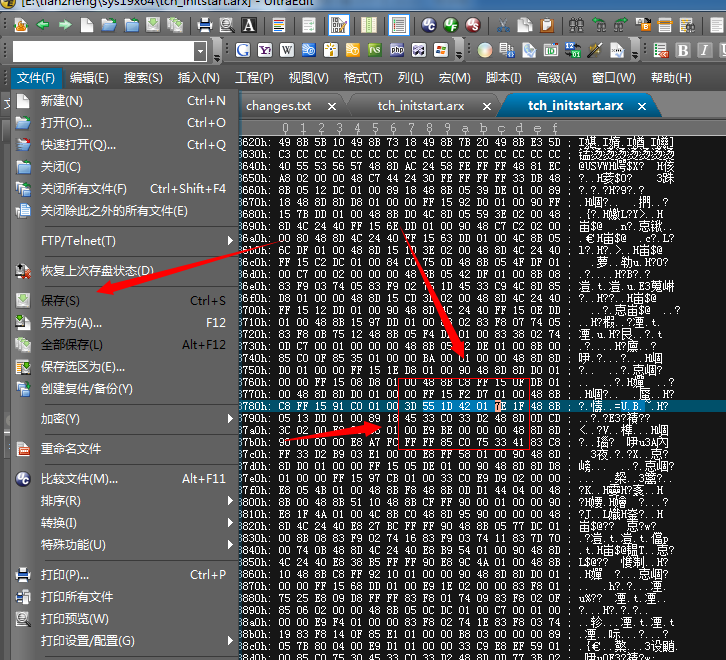Image resolution: width=726 pixels, height=660 pixels.
Task: Click hex row at offset 3780h
Action: (x=482, y=406)
